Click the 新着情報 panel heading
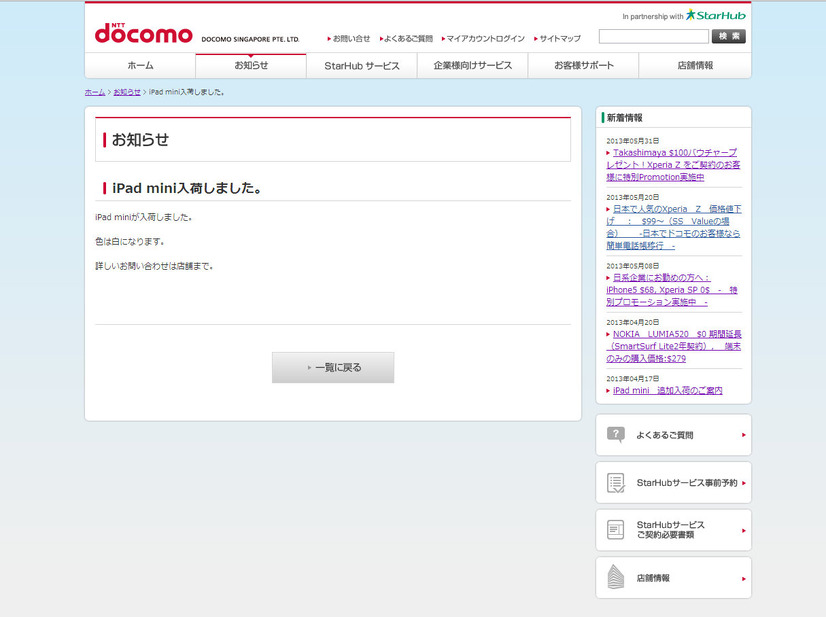This screenshot has height=617, width=826. click(624, 117)
